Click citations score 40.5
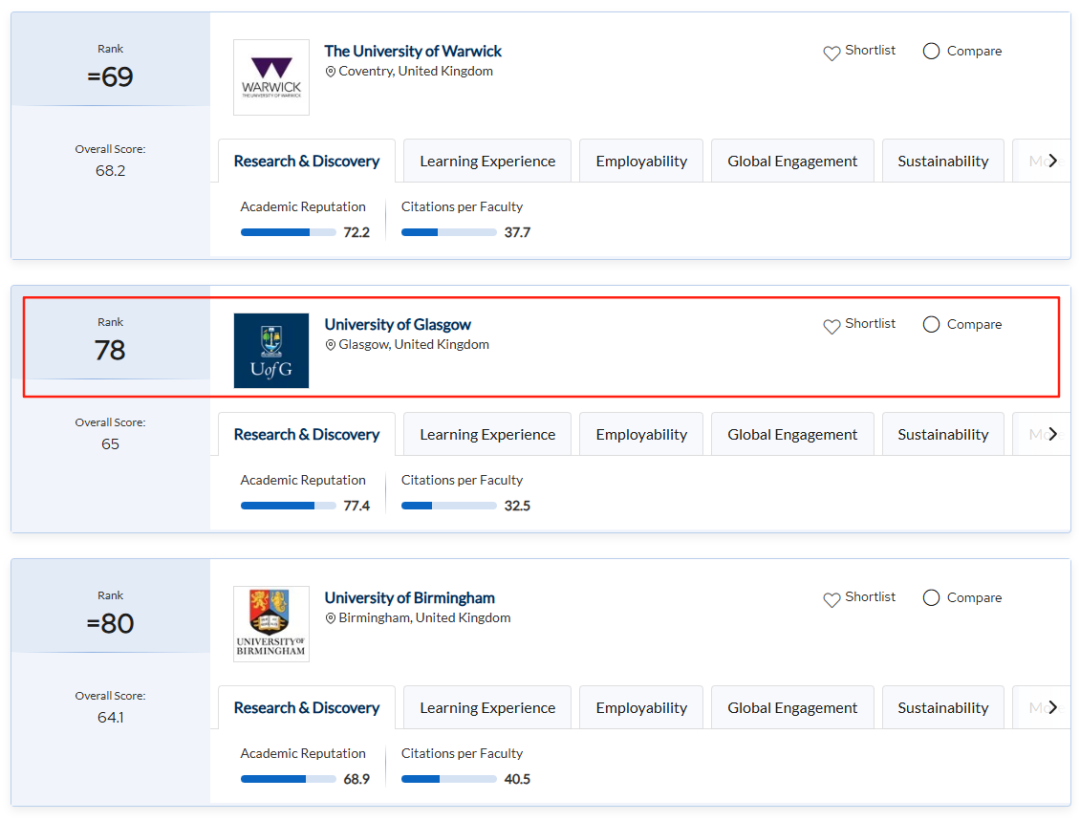The image size is (1080, 821). coord(517,779)
